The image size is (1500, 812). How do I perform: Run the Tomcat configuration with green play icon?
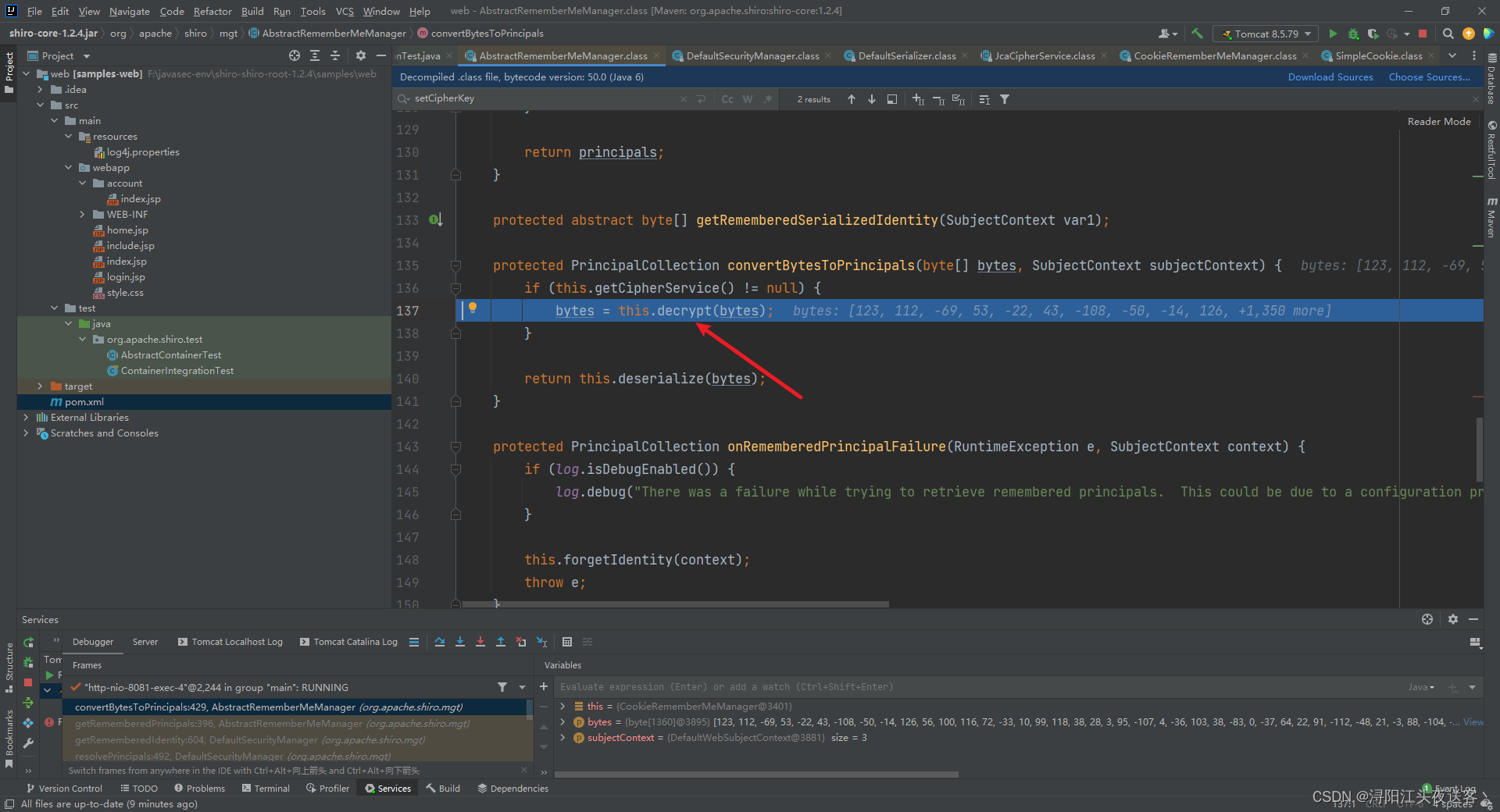tap(1333, 34)
